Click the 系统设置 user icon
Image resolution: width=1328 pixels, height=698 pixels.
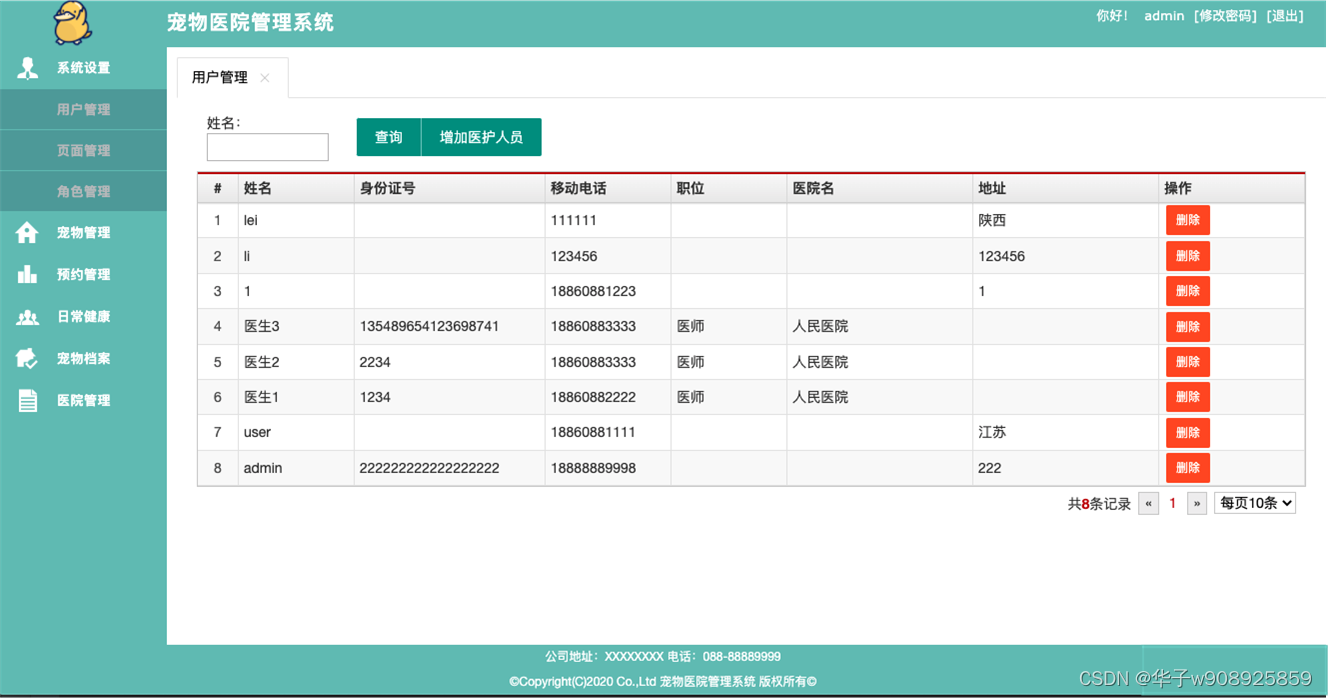27,68
